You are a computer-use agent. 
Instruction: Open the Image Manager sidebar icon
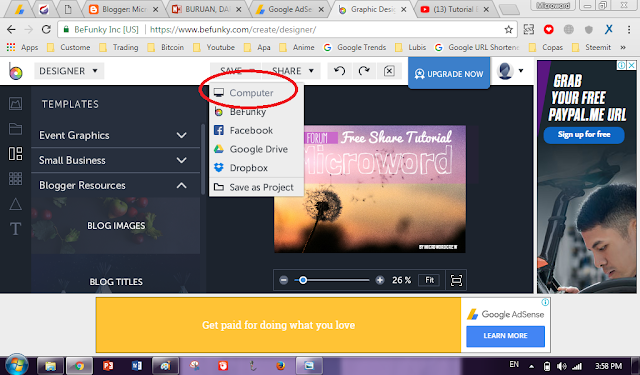[16, 104]
